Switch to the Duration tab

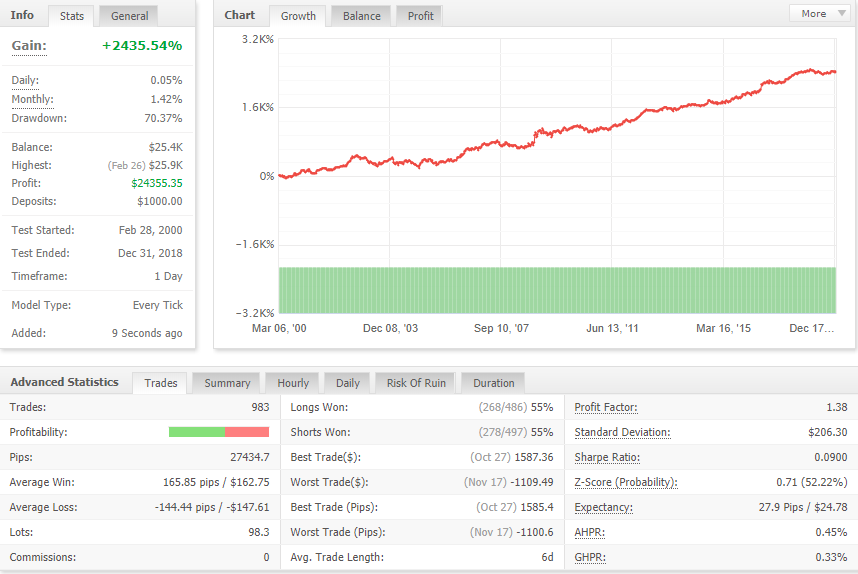493,383
